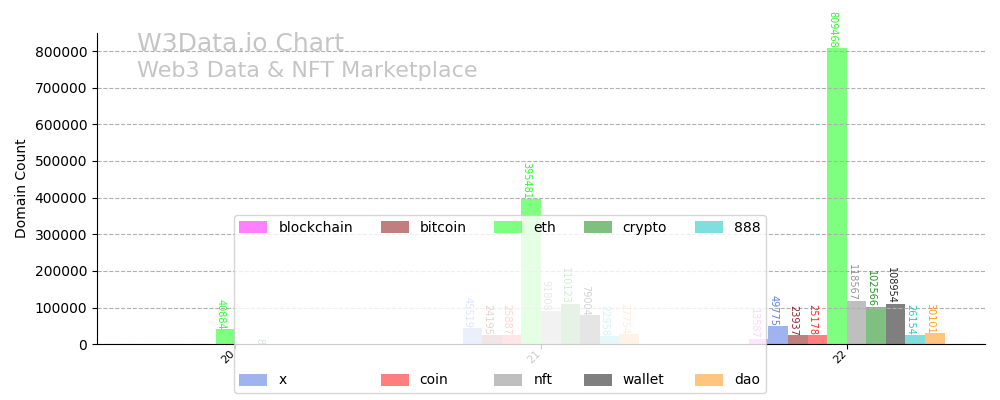1000x400 pixels.
Task: Click the blue x legend swatch
Action: (253, 380)
